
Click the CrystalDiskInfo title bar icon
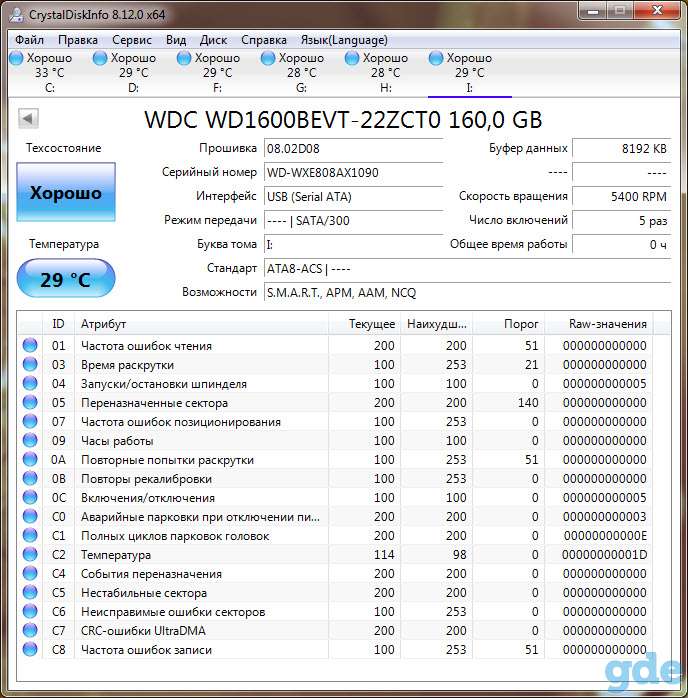(16, 14)
